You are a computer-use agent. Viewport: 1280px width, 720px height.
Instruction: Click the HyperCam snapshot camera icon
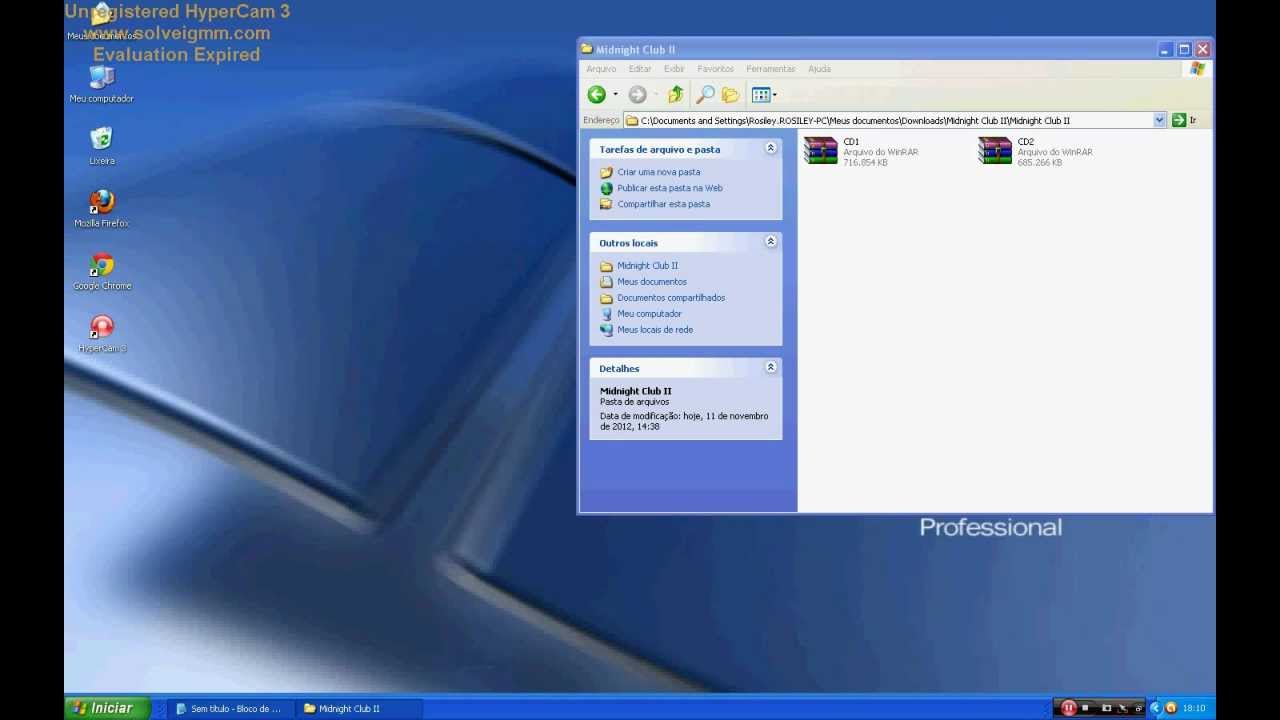1106,708
